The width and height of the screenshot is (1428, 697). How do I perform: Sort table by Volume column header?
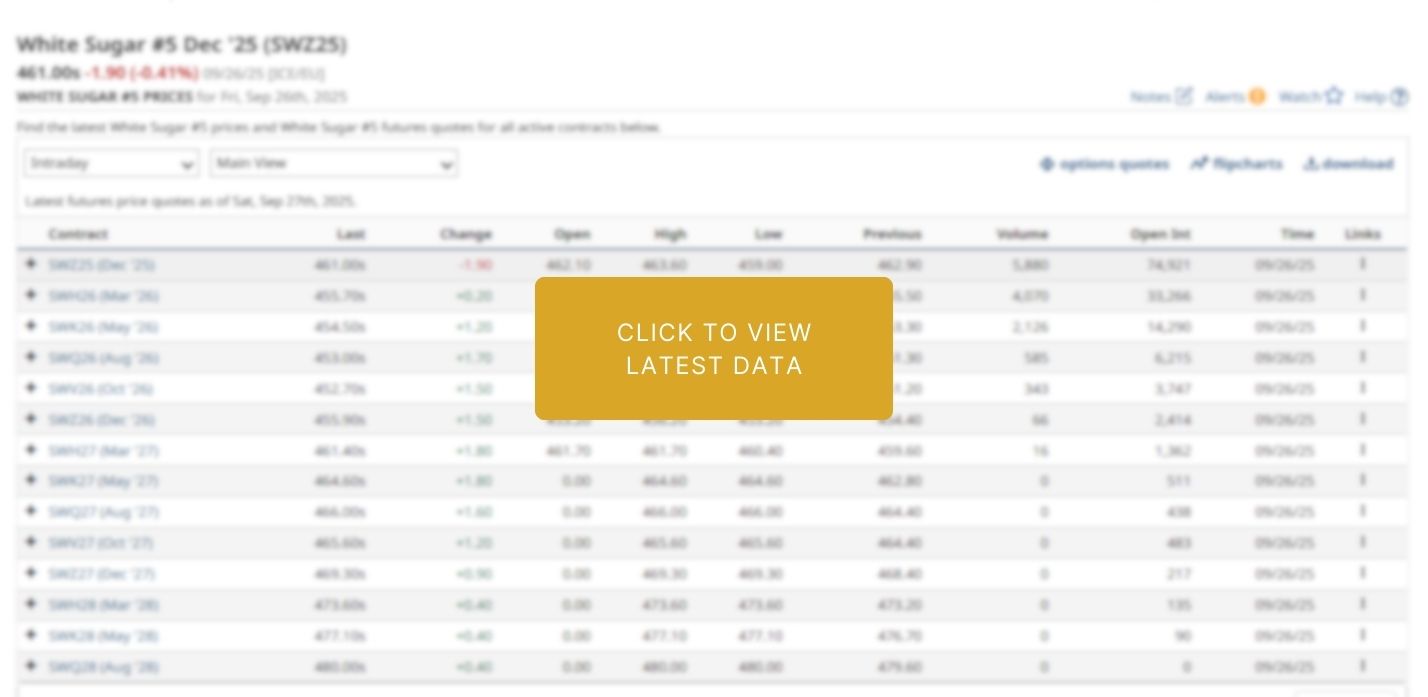click(x=1022, y=234)
